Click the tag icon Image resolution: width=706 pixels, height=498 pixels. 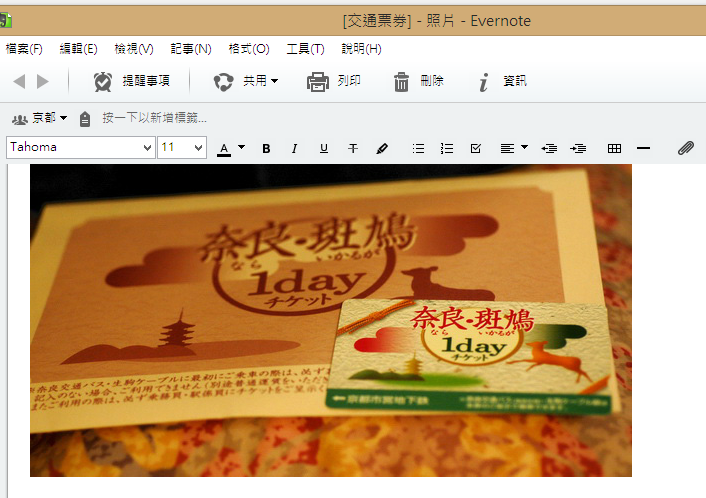pos(85,119)
